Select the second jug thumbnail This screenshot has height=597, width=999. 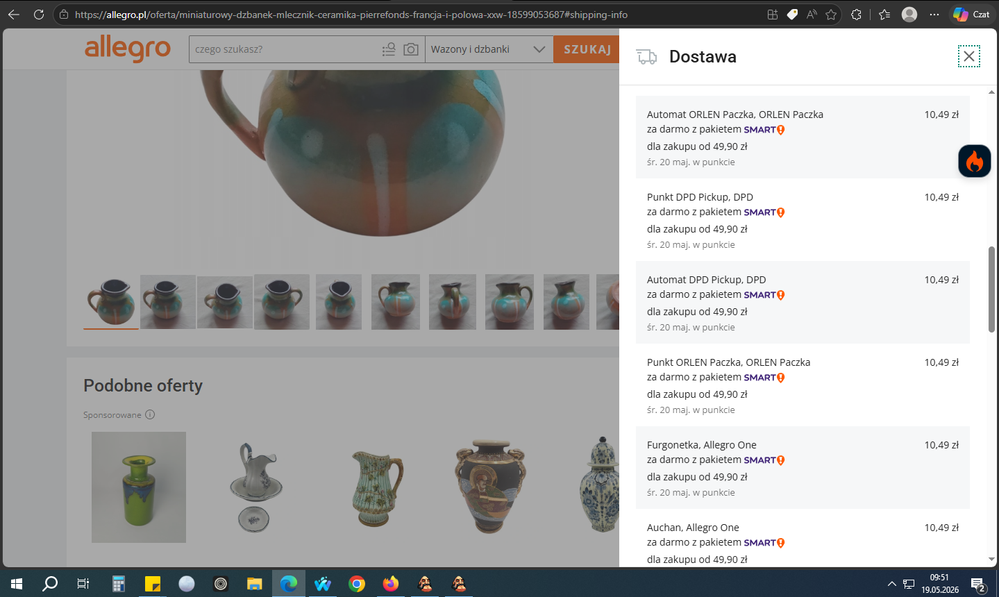click(x=168, y=302)
